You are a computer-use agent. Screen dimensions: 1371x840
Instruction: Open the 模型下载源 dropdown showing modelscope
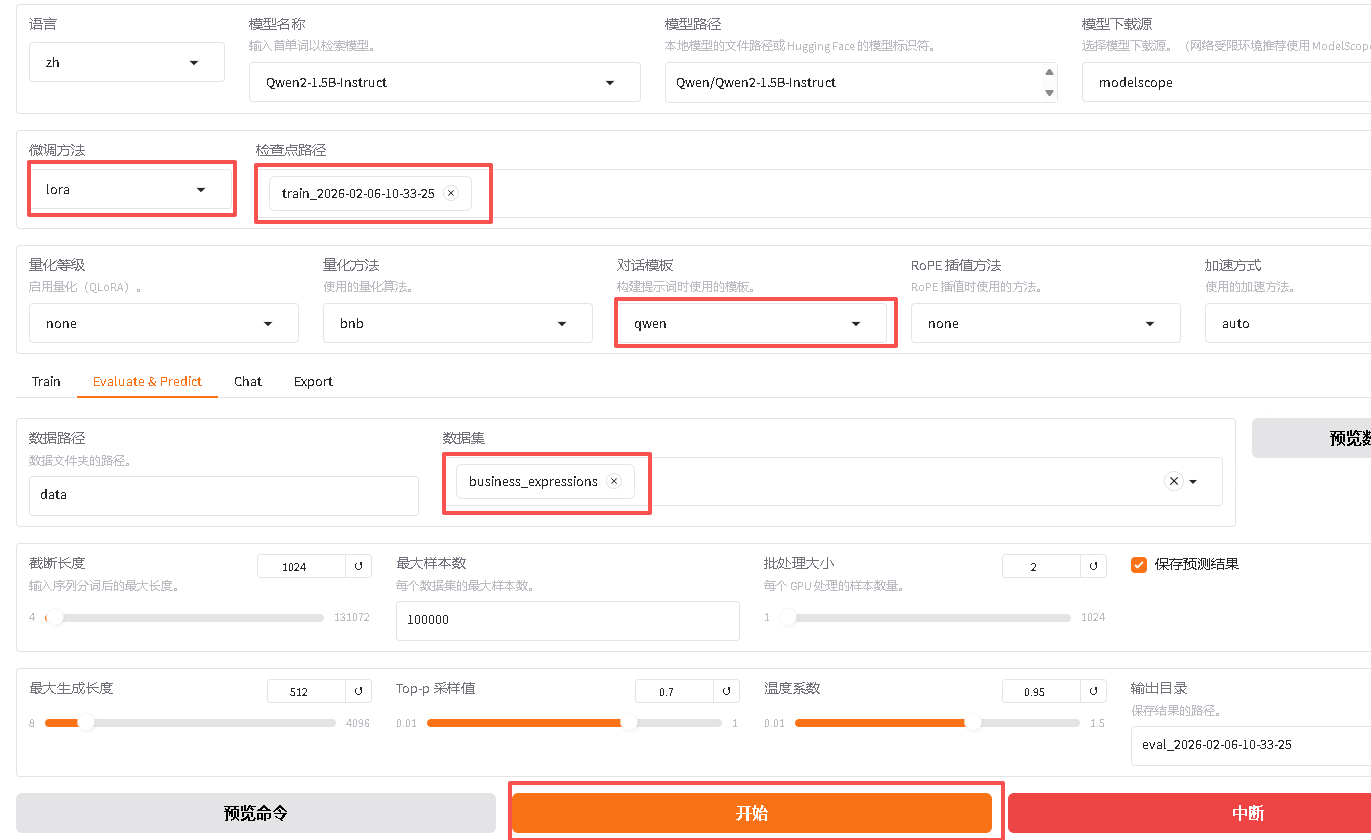click(x=1226, y=82)
